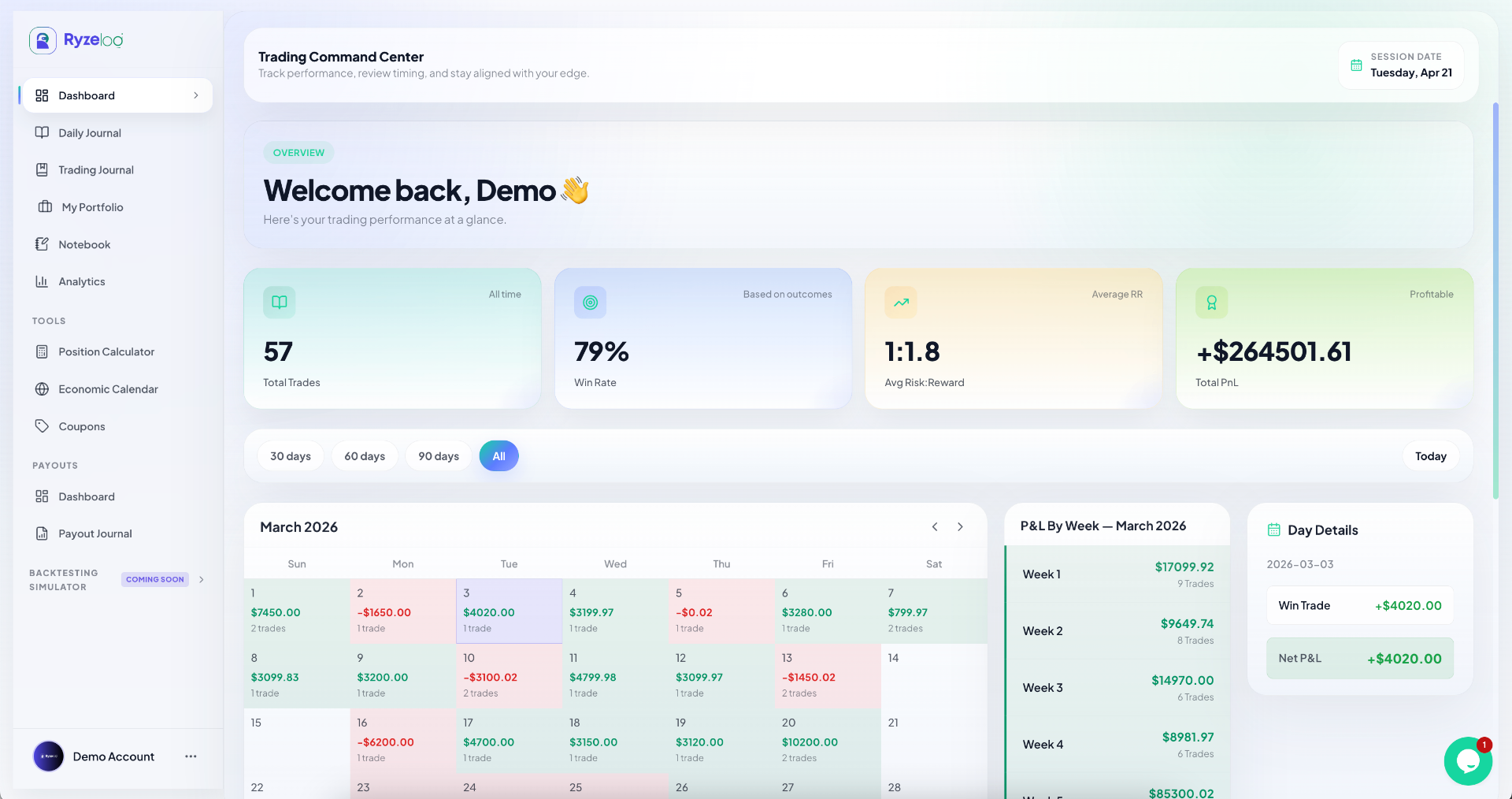Click Week 1 row $17099.92
Image resolution: width=1512 pixels, height=799 pixels.
pos(1118,574)
